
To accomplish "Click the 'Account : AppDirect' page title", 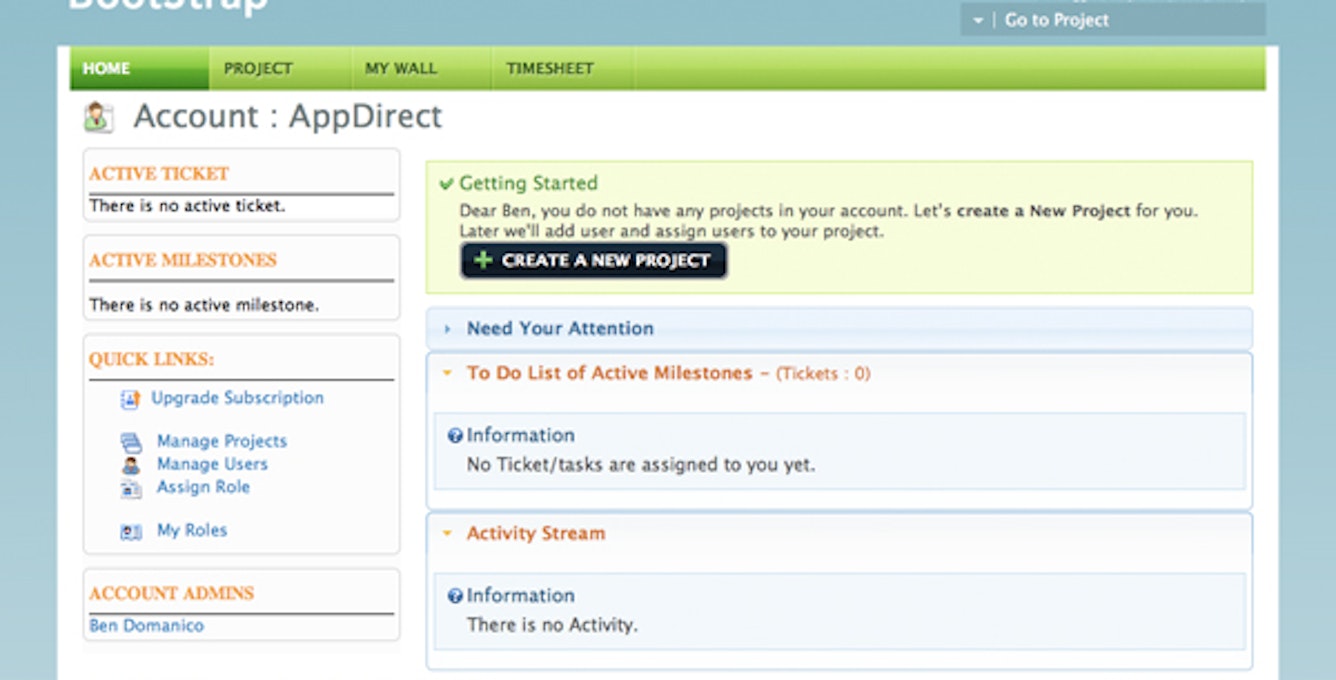I will [x=288, y=116].
